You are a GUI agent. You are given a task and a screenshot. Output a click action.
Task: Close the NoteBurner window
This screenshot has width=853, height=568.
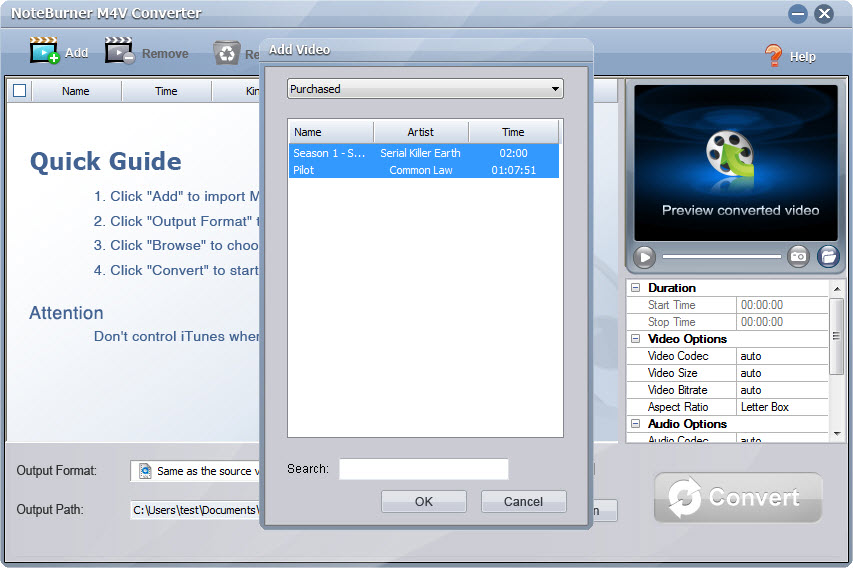click(x=824, y=14)
